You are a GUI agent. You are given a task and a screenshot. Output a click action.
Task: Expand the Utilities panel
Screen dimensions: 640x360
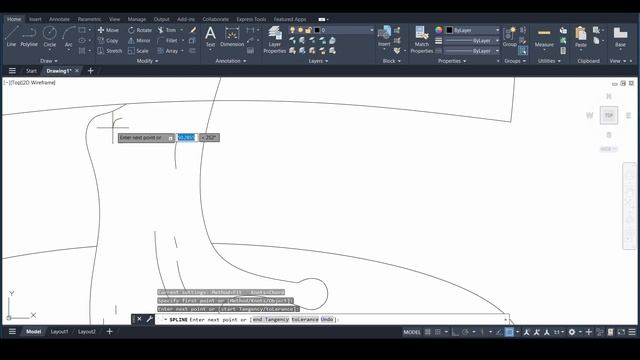(x=549, y=61)
